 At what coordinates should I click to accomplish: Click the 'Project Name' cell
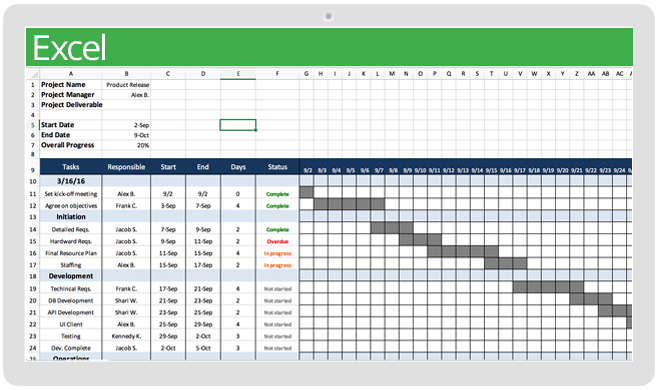tap(71, 85)
